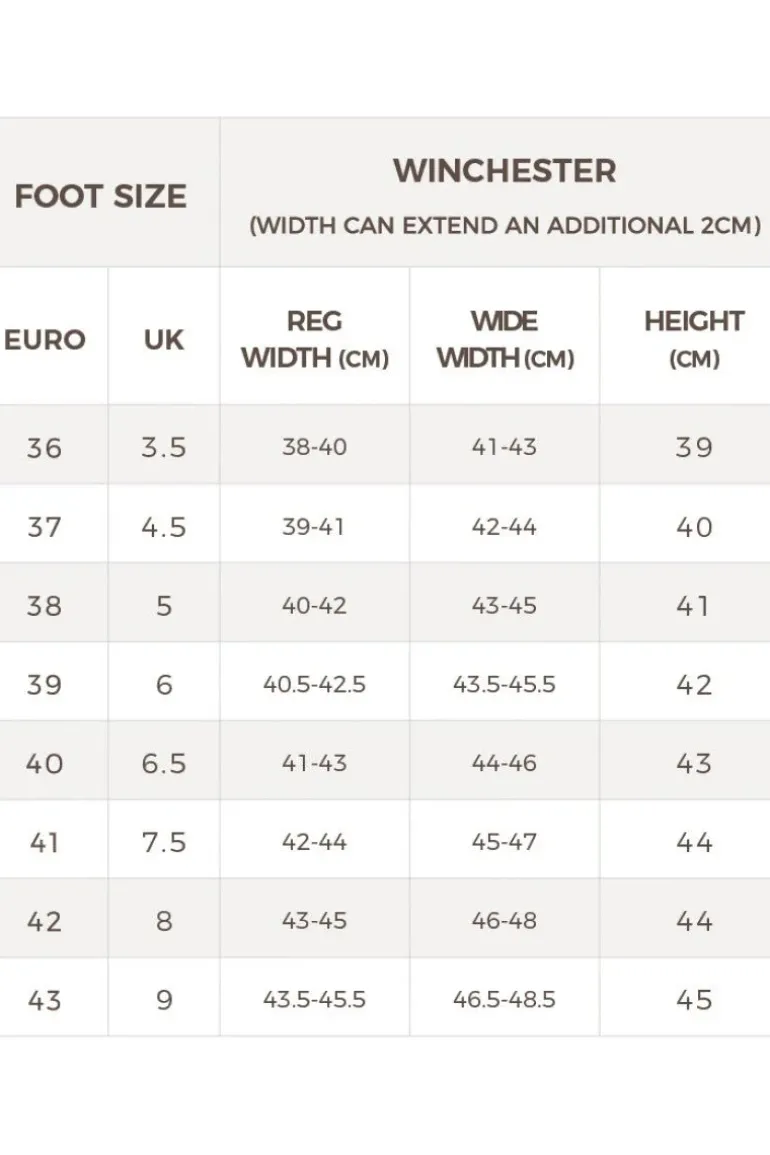The height and width of the screenshot is (1155, 770).
Task: Select the 45-47 wide width cell
Action: [504, 842]
